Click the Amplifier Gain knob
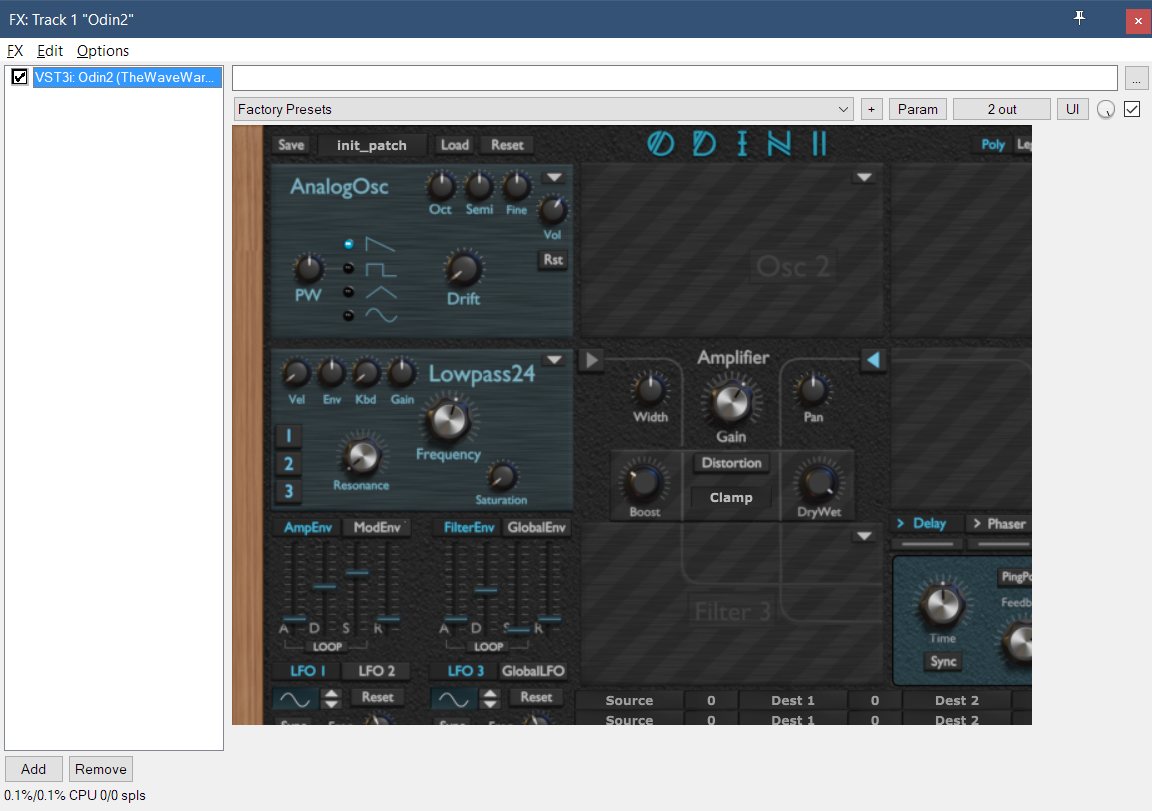1152x811 pixels. pos(731,401)
